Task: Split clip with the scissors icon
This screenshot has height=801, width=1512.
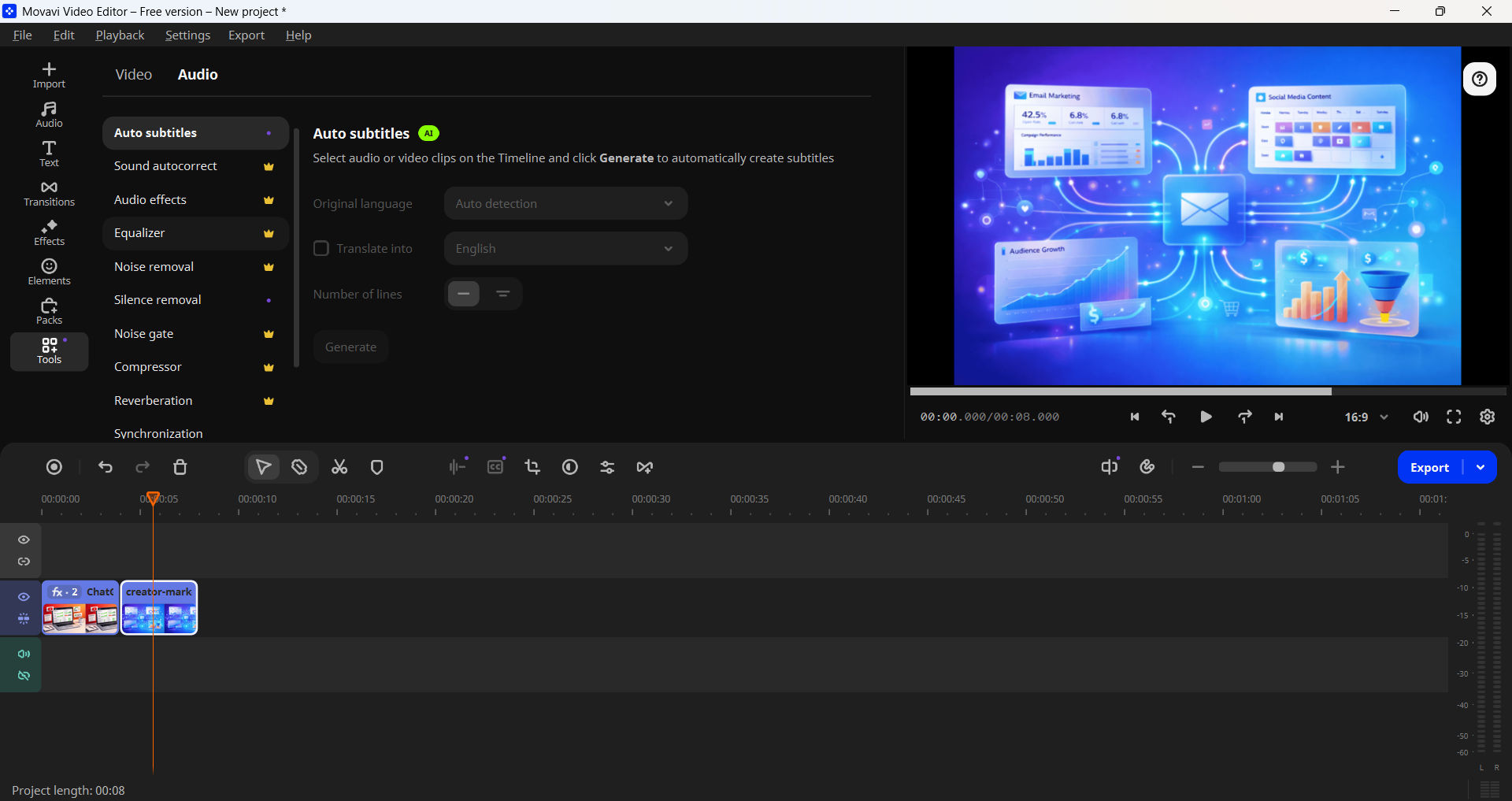Action: pos(339,467)
